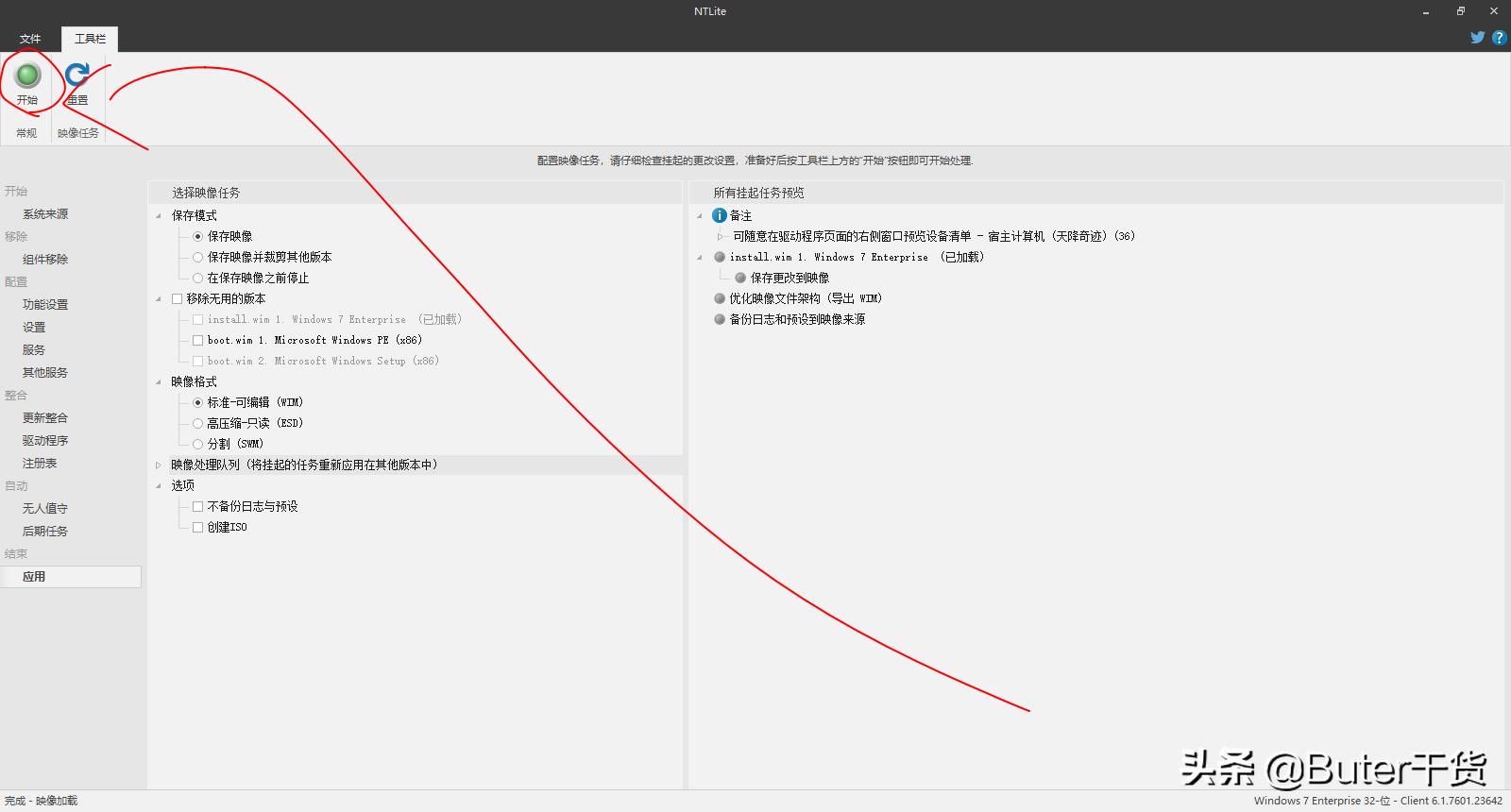
Task: Collapse install.wim 1. Windows 7 Enterprise task node
Action: pos(700,257)
